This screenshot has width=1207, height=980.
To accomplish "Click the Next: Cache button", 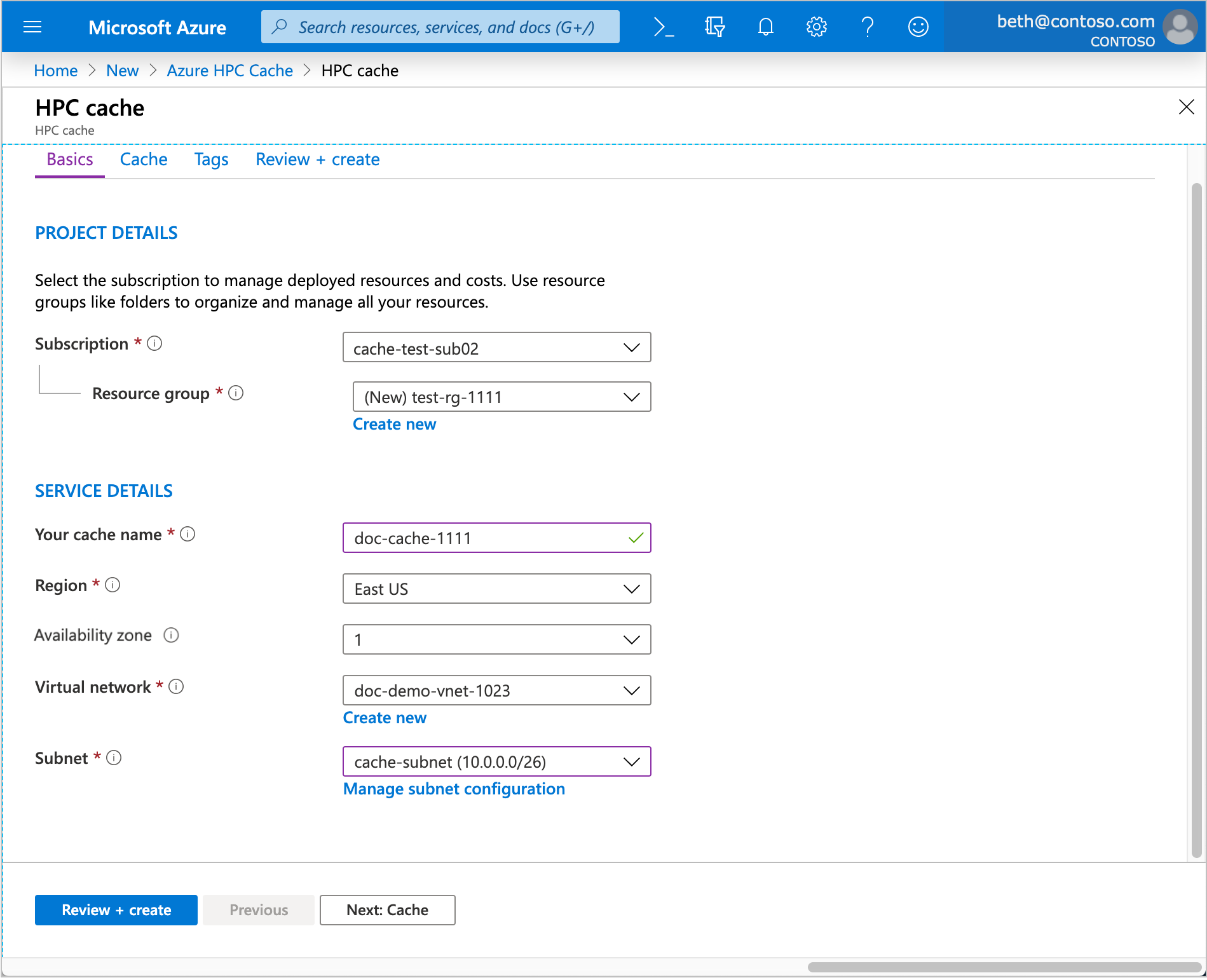I will (387, 910).
